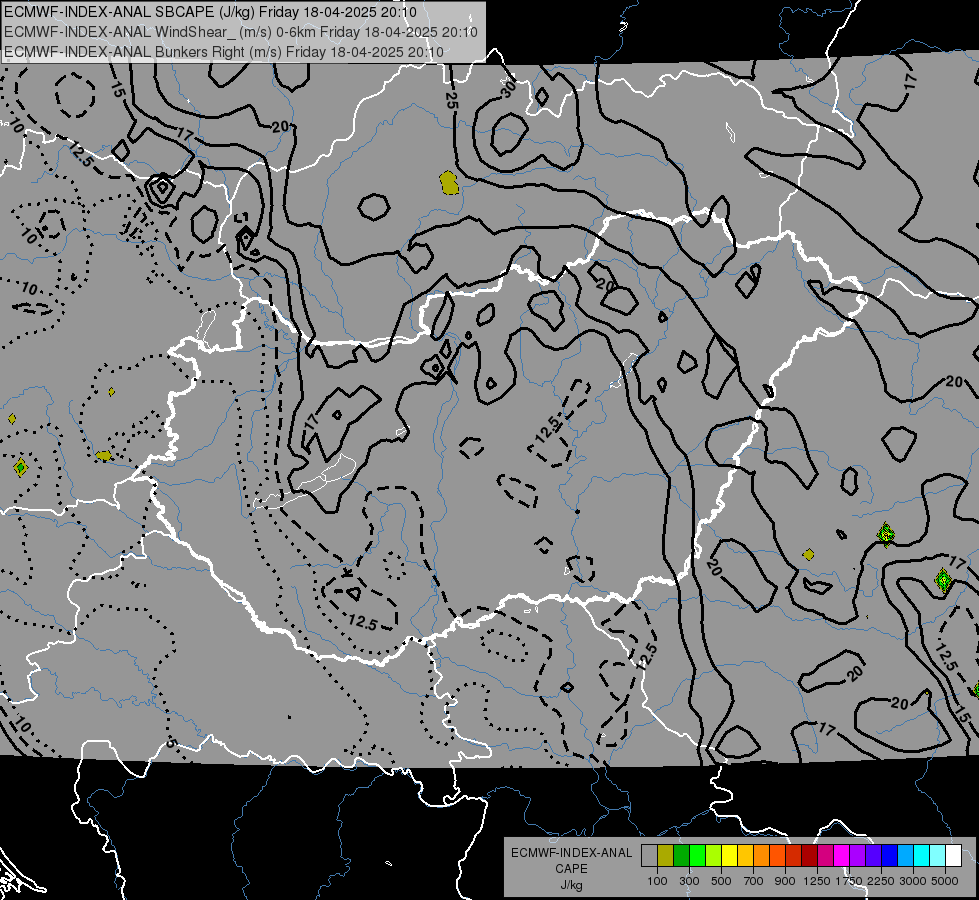
Task: Click the SBCAPE title line in header
Action: (x=210, y=12)
